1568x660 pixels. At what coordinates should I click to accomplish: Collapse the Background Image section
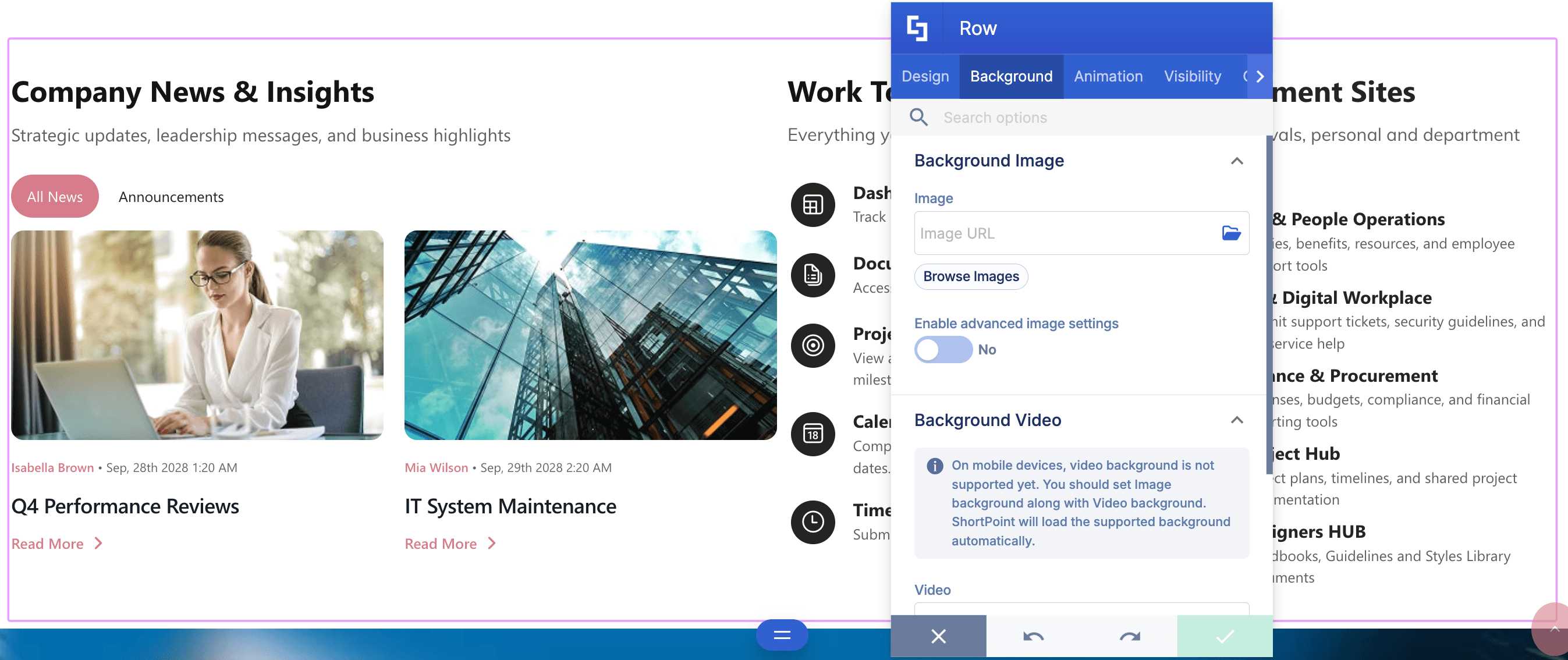click(1236, 161)
